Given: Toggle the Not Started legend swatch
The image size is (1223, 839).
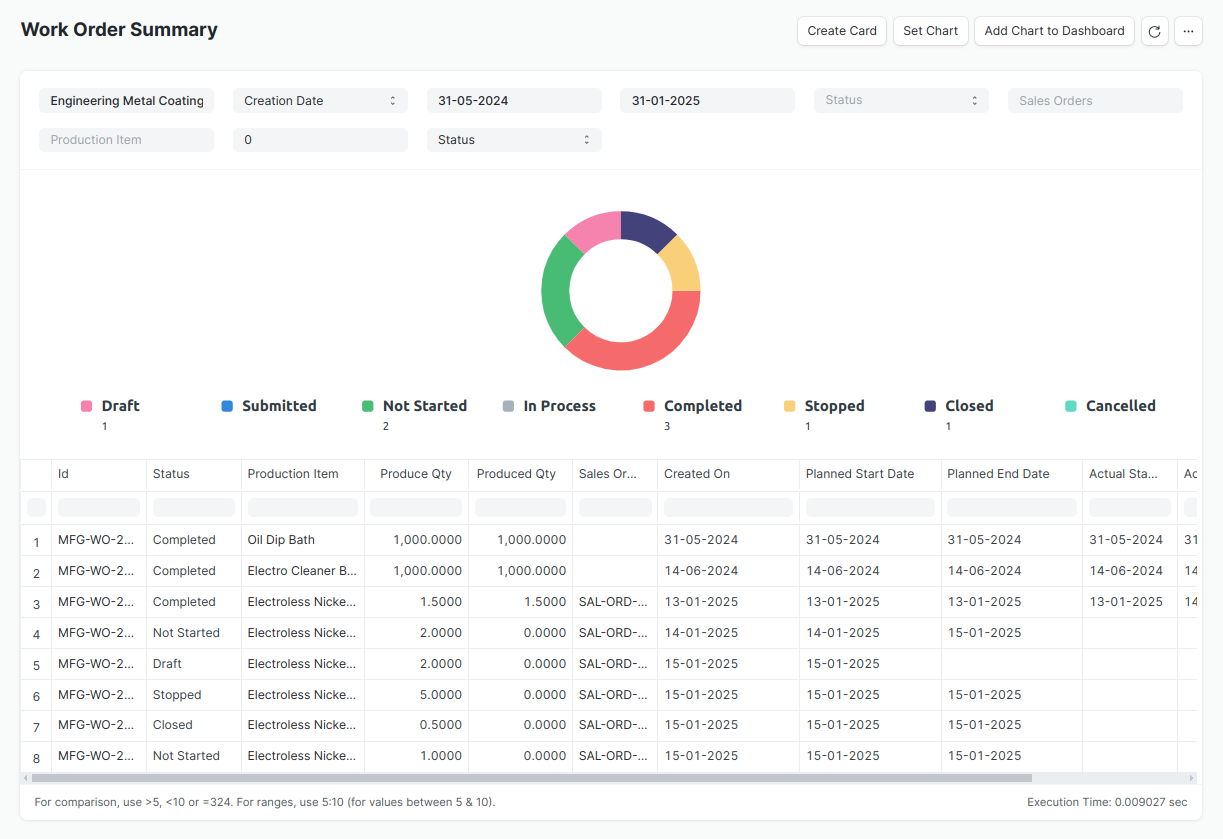Looking at the screenshot, I should (368, 406).
